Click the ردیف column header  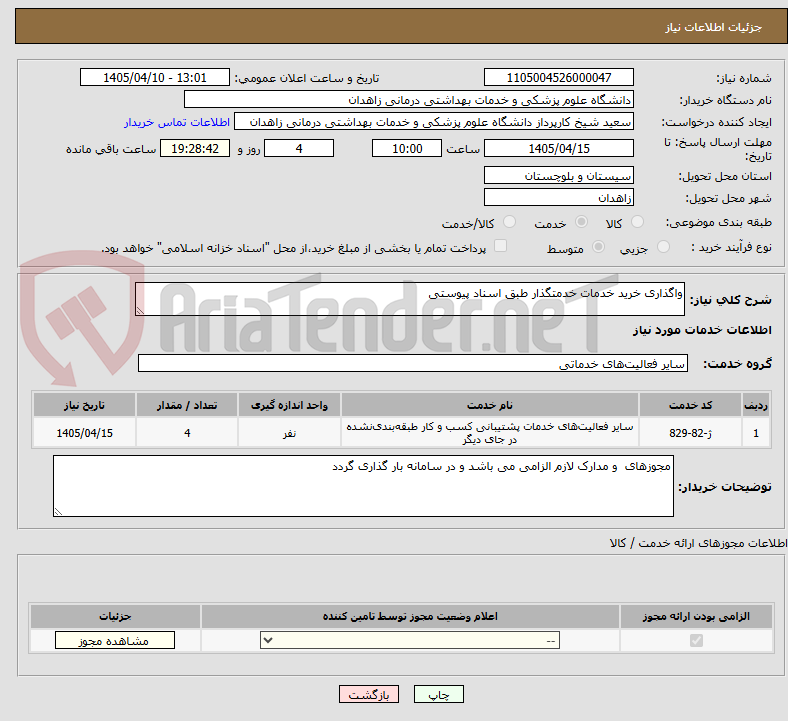[756, 405]
